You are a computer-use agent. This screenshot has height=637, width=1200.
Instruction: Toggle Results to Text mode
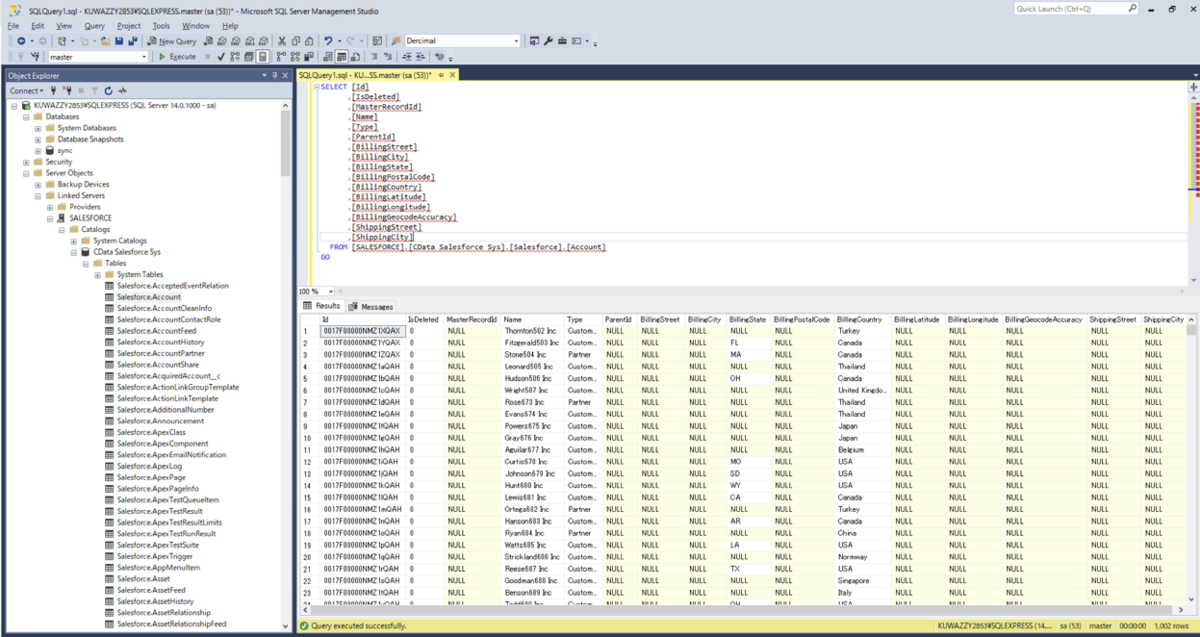click(329, 57)
